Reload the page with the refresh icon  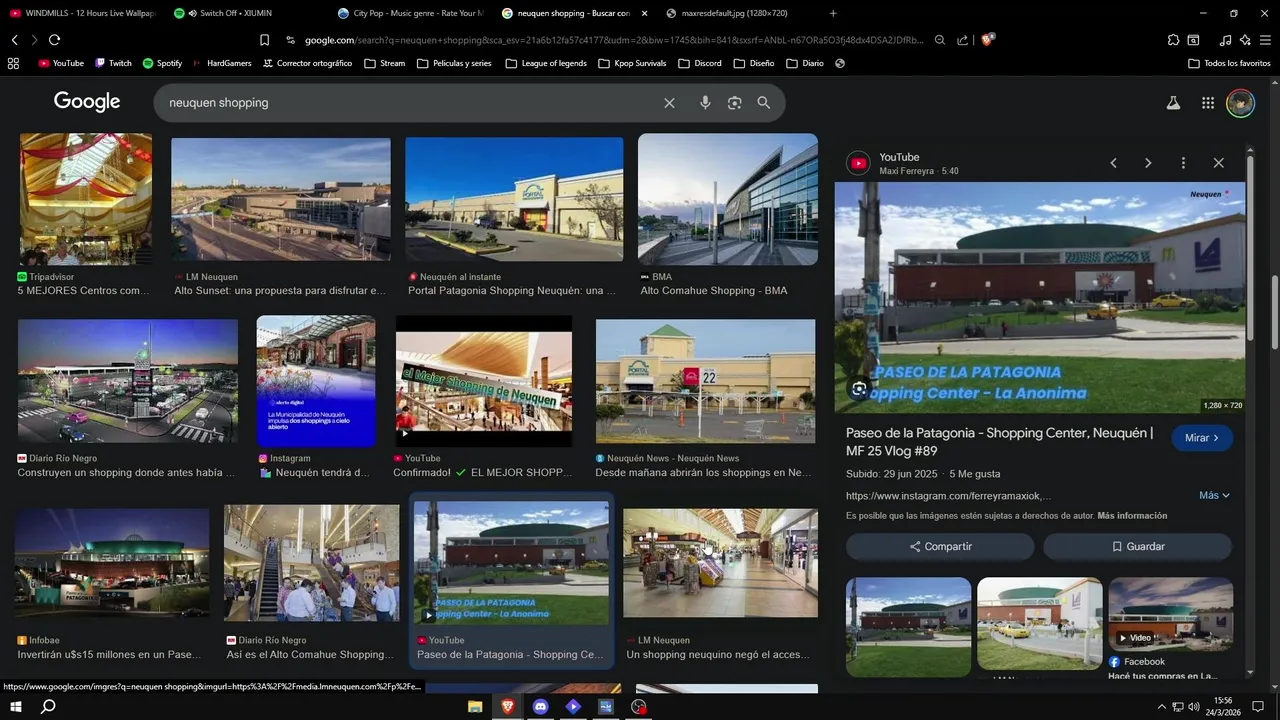(x=54, y=40)
